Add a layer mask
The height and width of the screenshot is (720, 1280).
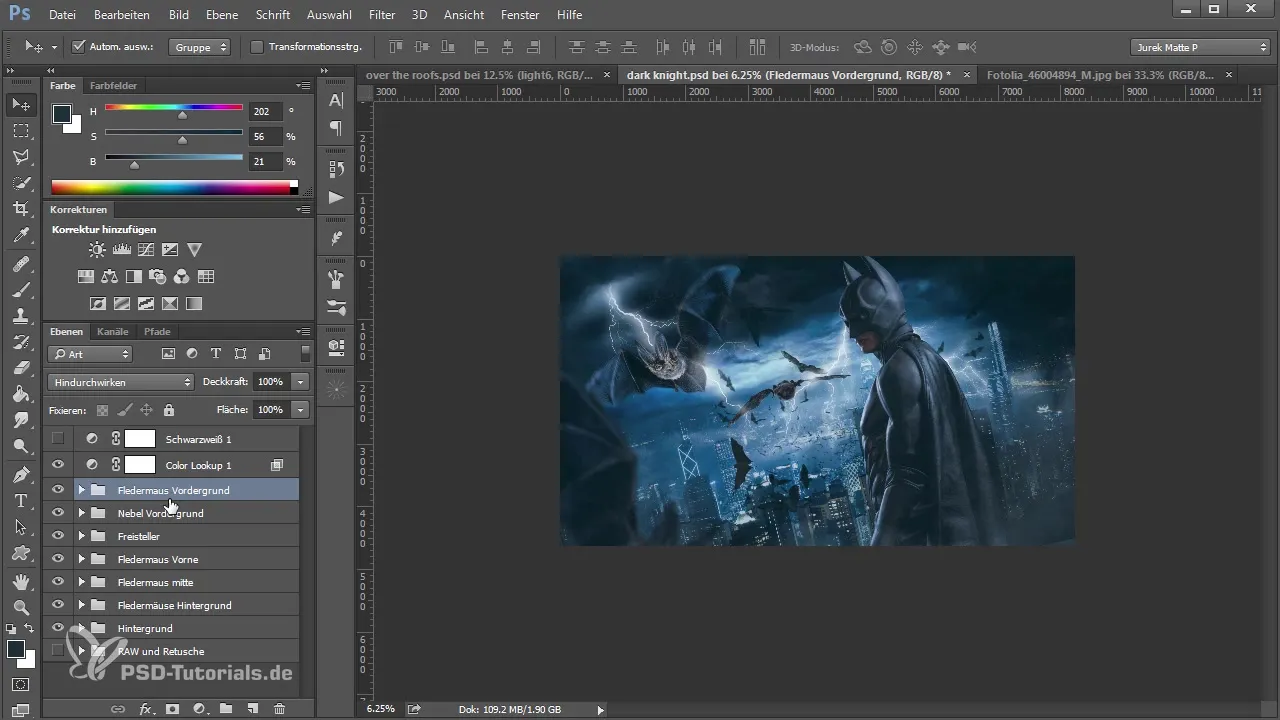(173, 708)
